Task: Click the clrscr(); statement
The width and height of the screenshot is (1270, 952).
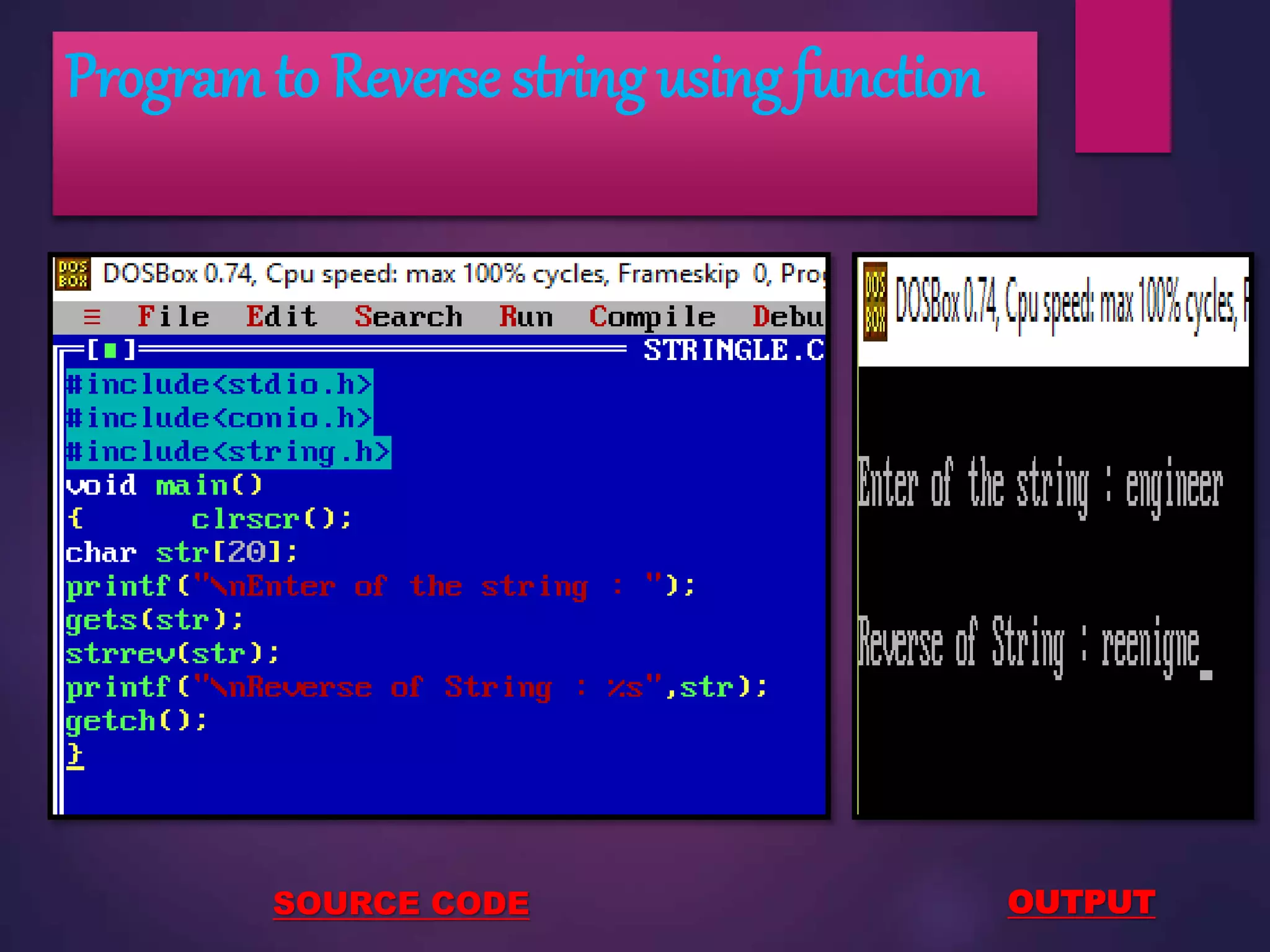Action: pyautogui.click(x=272, y=519)
